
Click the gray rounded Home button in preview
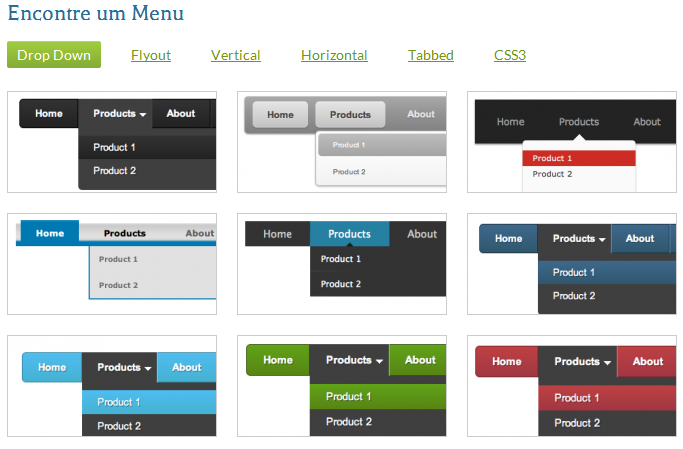point(280,115)
